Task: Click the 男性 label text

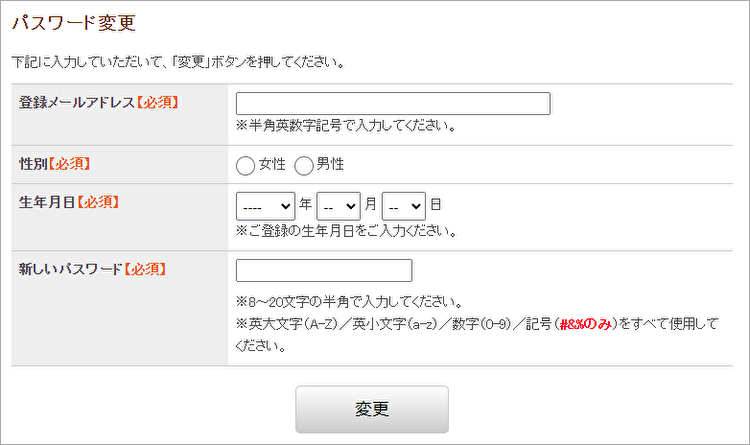Action: point(330,164)
